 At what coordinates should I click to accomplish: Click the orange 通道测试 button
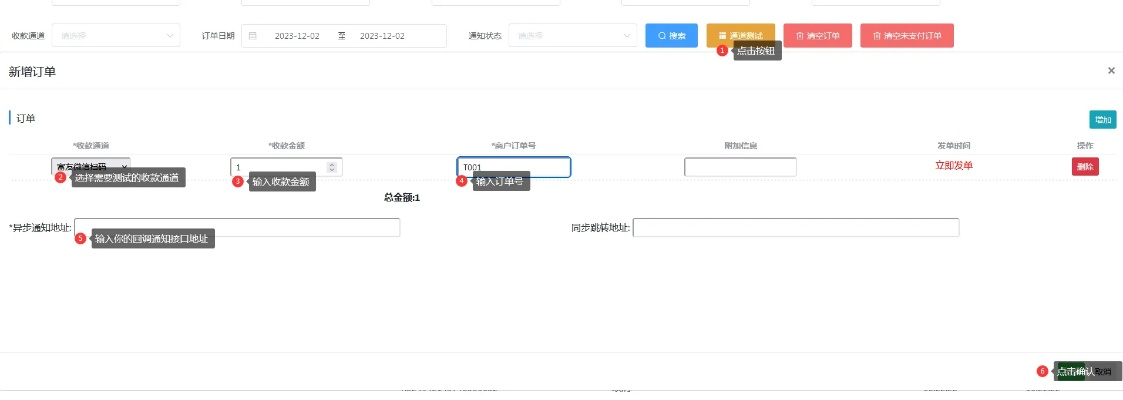click(x=741, y=36)
